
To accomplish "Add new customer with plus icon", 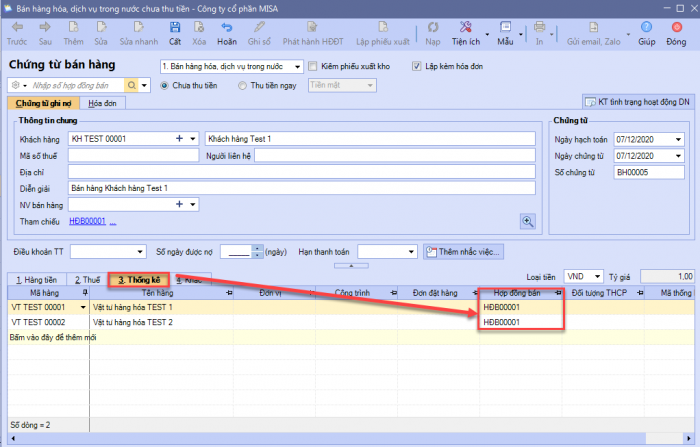I will pyautogui.click(x=180, y=138).
